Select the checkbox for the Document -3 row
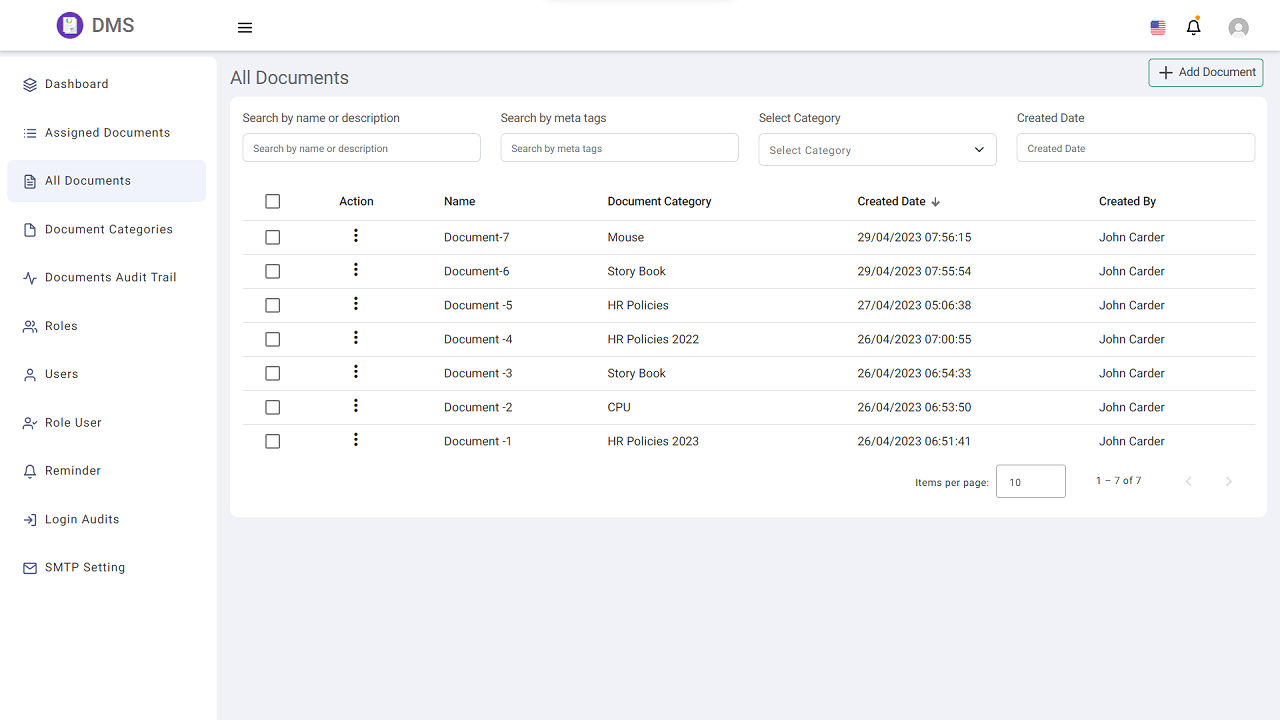The height and width of the screenshot is (720, 1280). point(272,374)
